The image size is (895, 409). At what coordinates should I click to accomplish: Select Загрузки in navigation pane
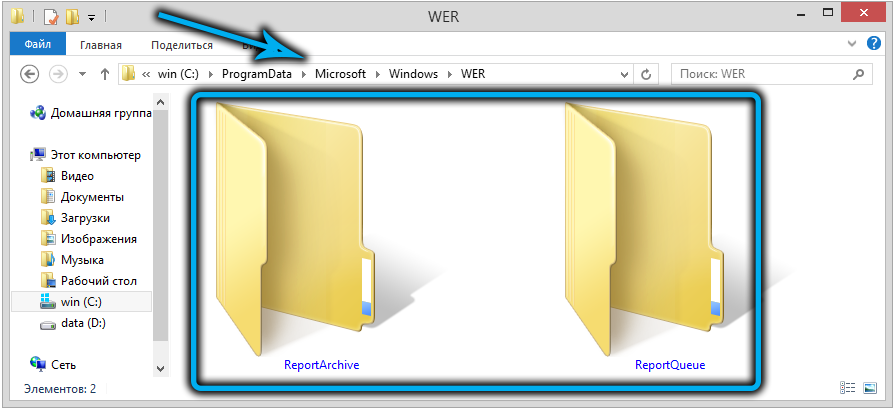pyautogui.click(x=85, y=218)
